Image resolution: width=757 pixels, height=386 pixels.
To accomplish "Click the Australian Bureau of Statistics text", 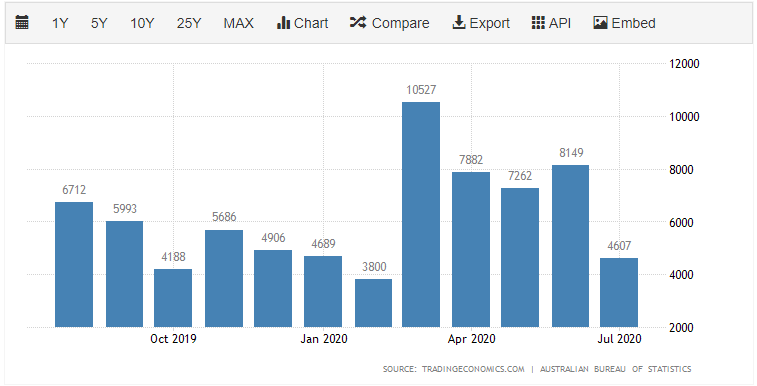I will [x=616, y=369].
